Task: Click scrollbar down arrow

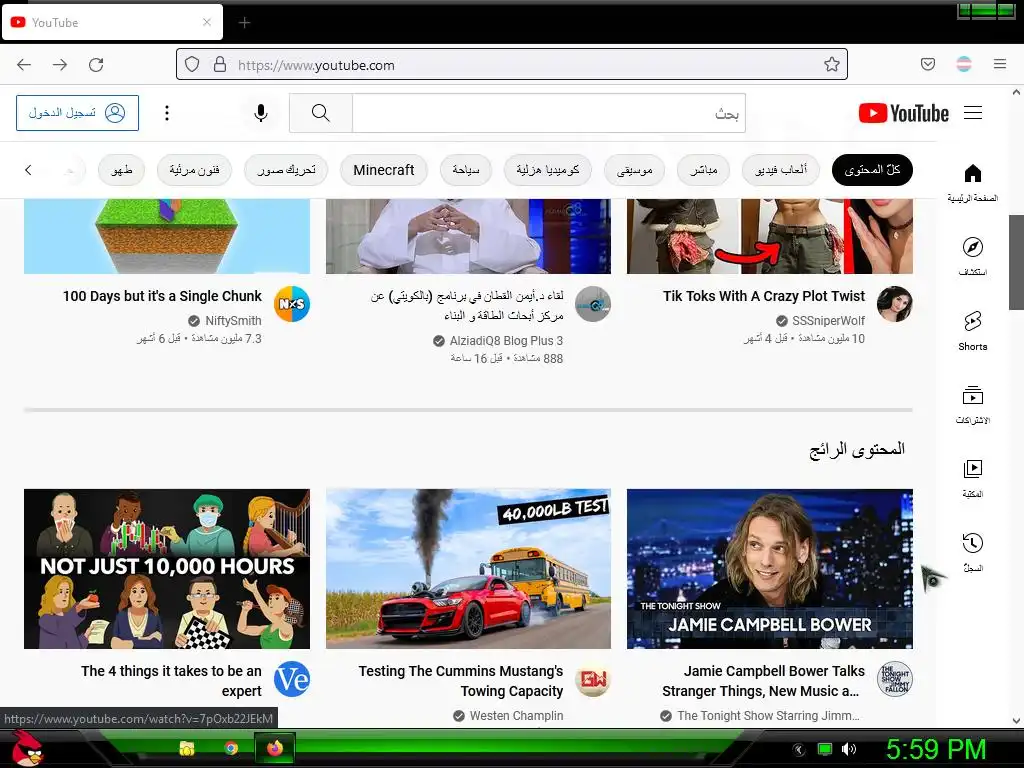Action: tap(1016, 721)
